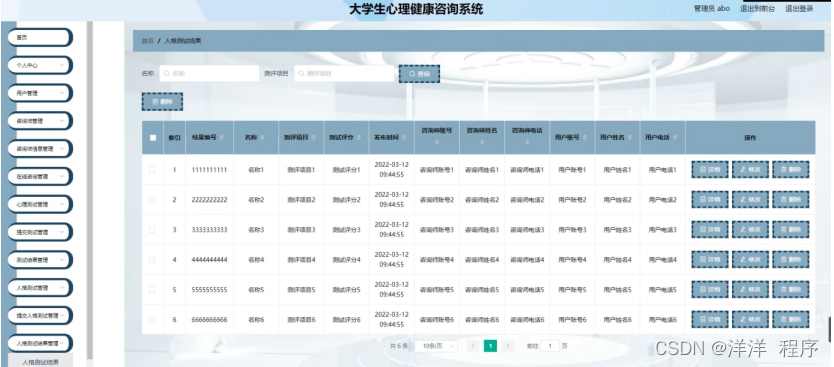834x367 pixels.
Task: Tick checkbox for row 3333333333
Action: coord(153,230)
